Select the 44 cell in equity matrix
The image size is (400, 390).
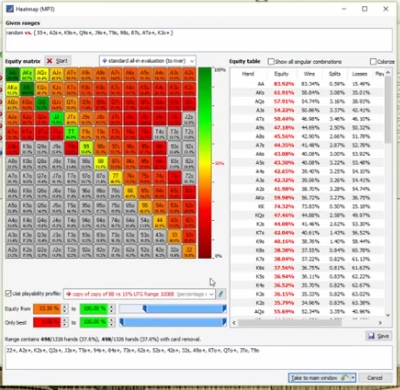tap(160, 222)
